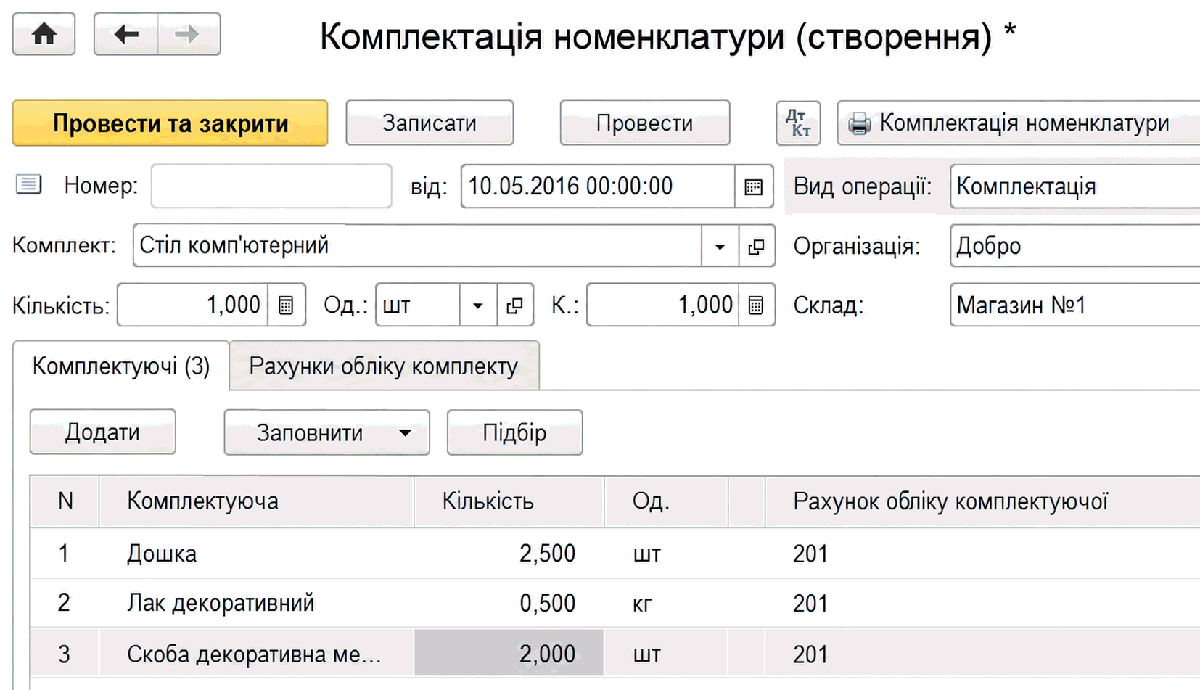Click Рахунок обліку комплектуючої column header

pyautogui.click(x=982, y=501)
